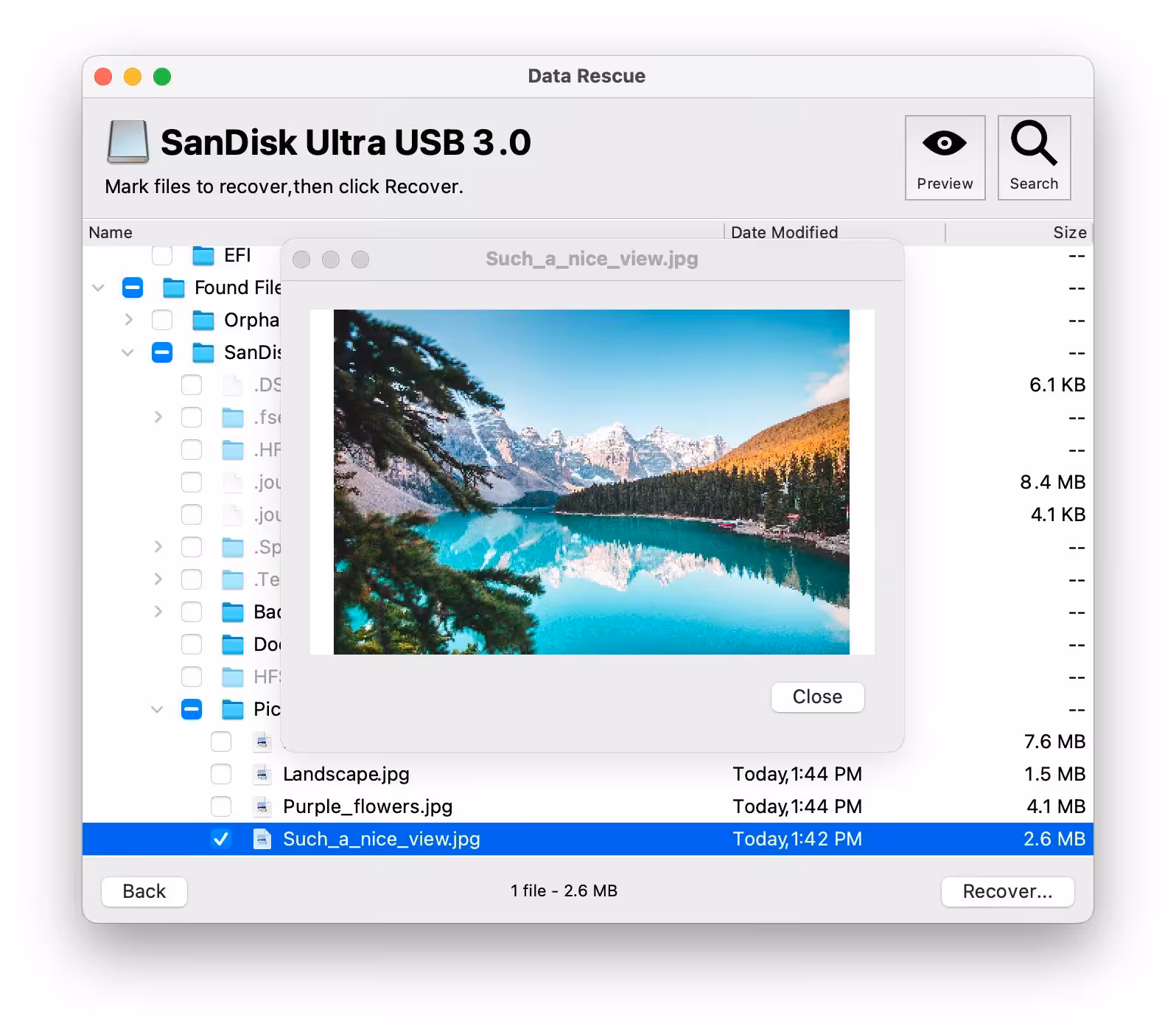Uncheck the Such_a_nice_view.jpg checkbox
This screenshot has height=1032, width=1176.
[x=221, y=840]
